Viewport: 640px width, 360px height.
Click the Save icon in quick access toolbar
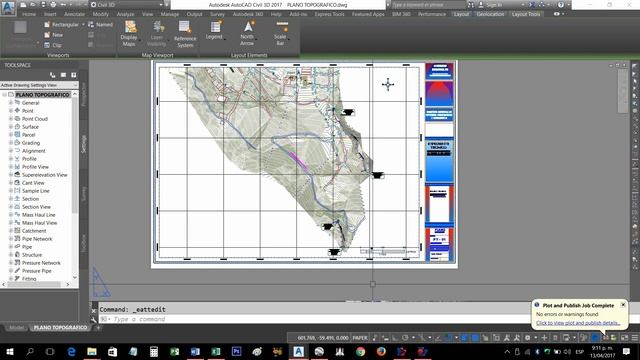point(43,4)
